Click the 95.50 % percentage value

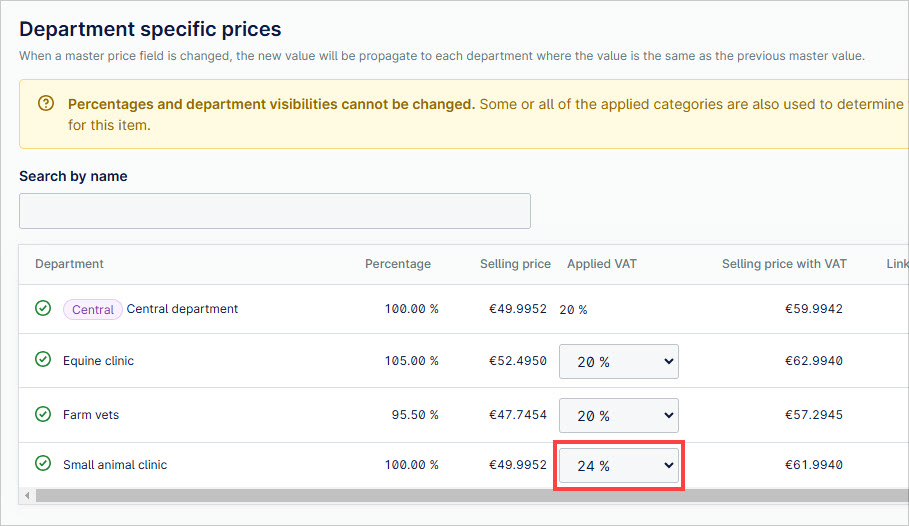(x=415, y=415)
